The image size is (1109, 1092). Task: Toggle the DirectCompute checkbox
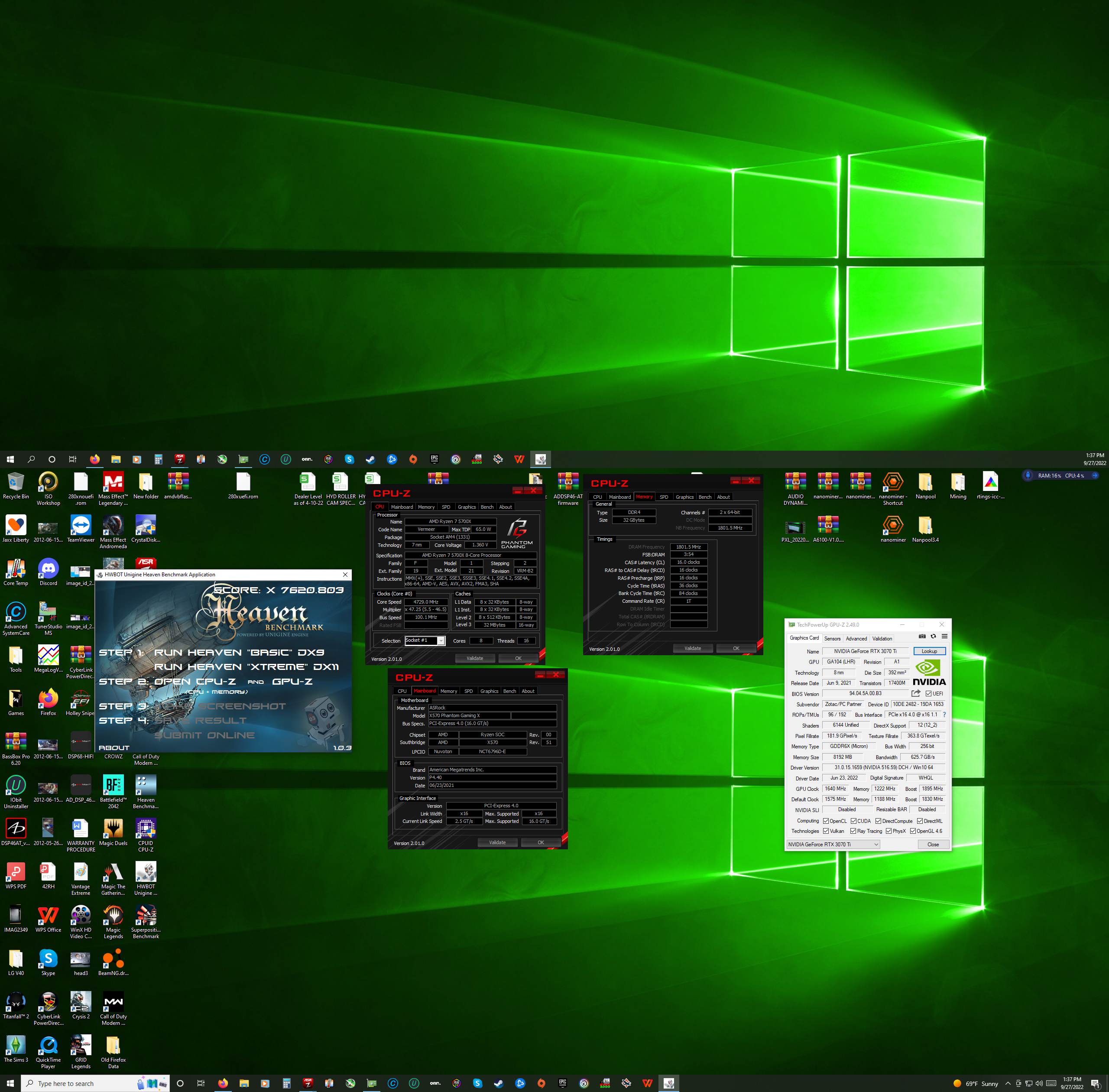[x=879, y=821]
